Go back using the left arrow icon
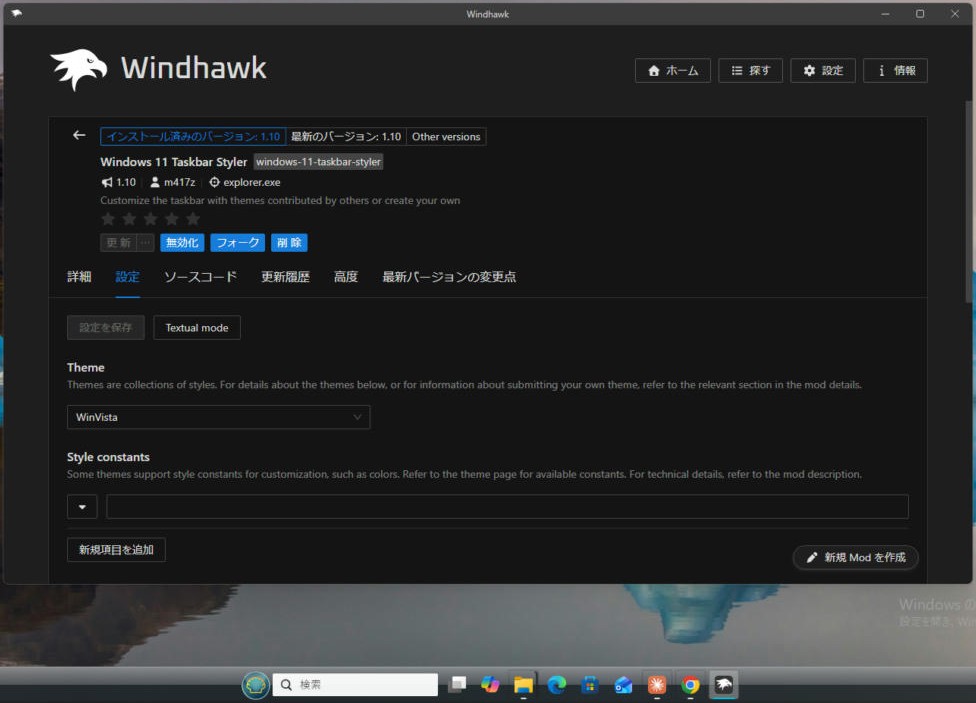This screenshot has width=976, height=703. tap(79, 135)
